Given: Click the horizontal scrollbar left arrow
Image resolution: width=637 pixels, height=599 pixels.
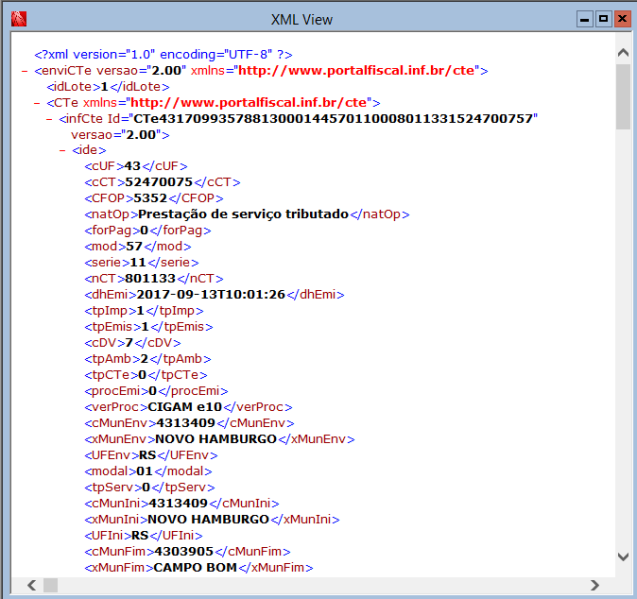Looking at the screenshot, I should [x=32, y=585].
